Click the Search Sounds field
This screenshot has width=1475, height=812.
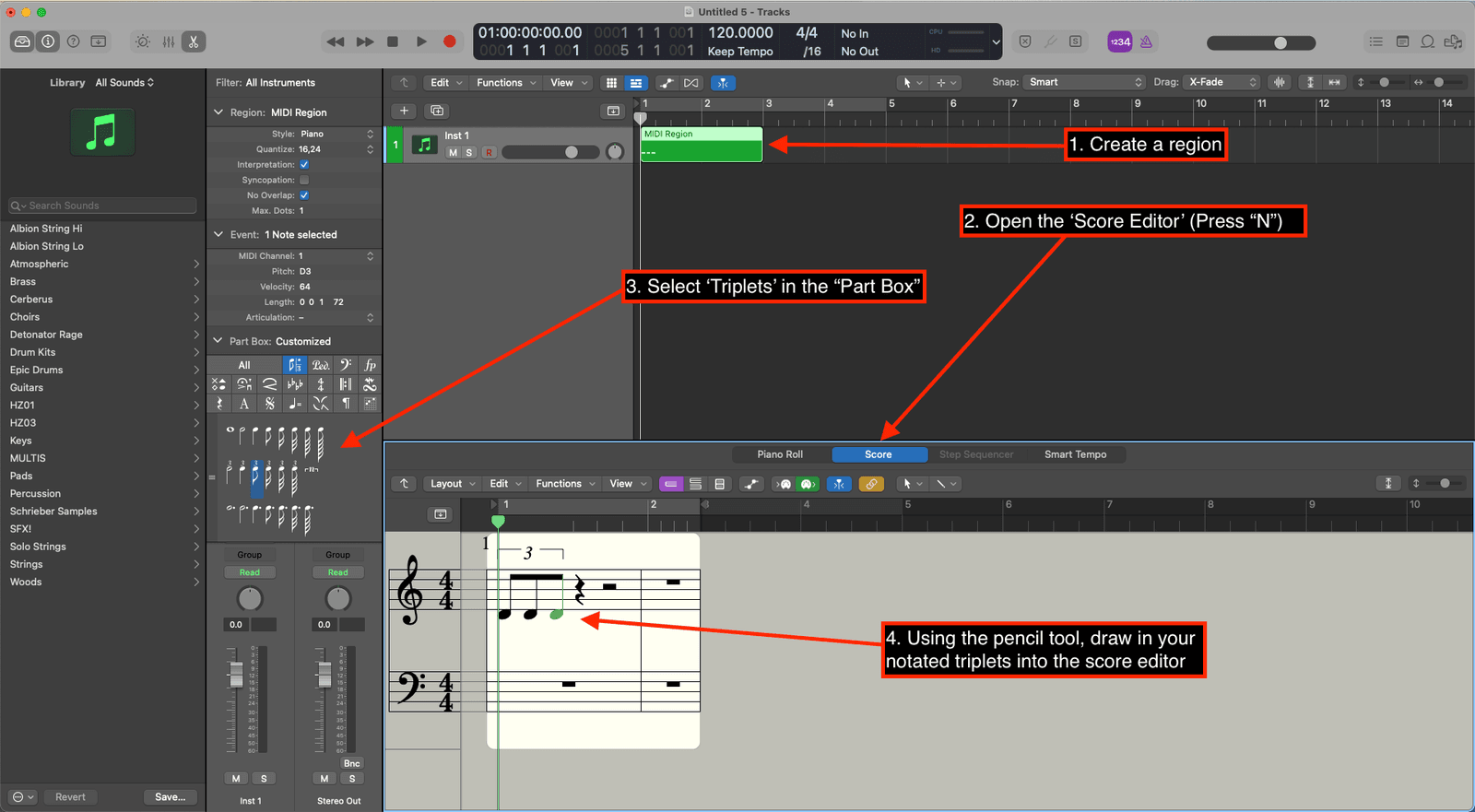(x=102, y=206)
